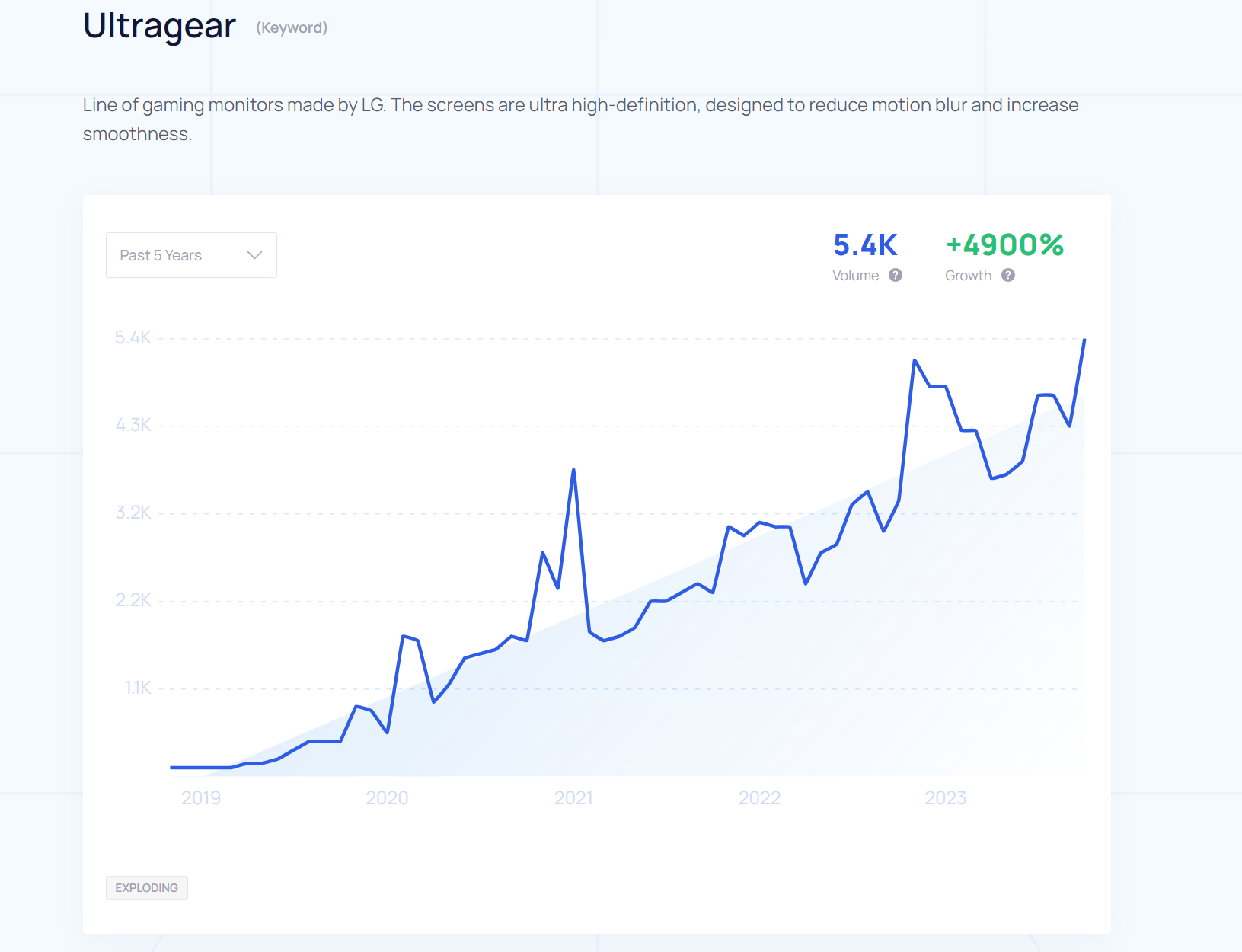Click the +4900% growth figure
Image resolution: width=1242 pixels, height=952 pixels.
1004,245
